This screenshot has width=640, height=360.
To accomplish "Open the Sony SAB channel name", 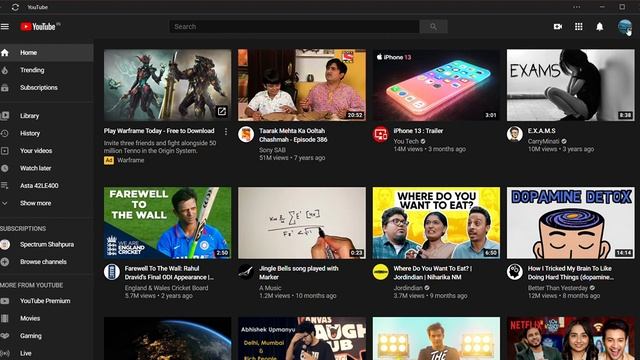I will coord(272,150).
